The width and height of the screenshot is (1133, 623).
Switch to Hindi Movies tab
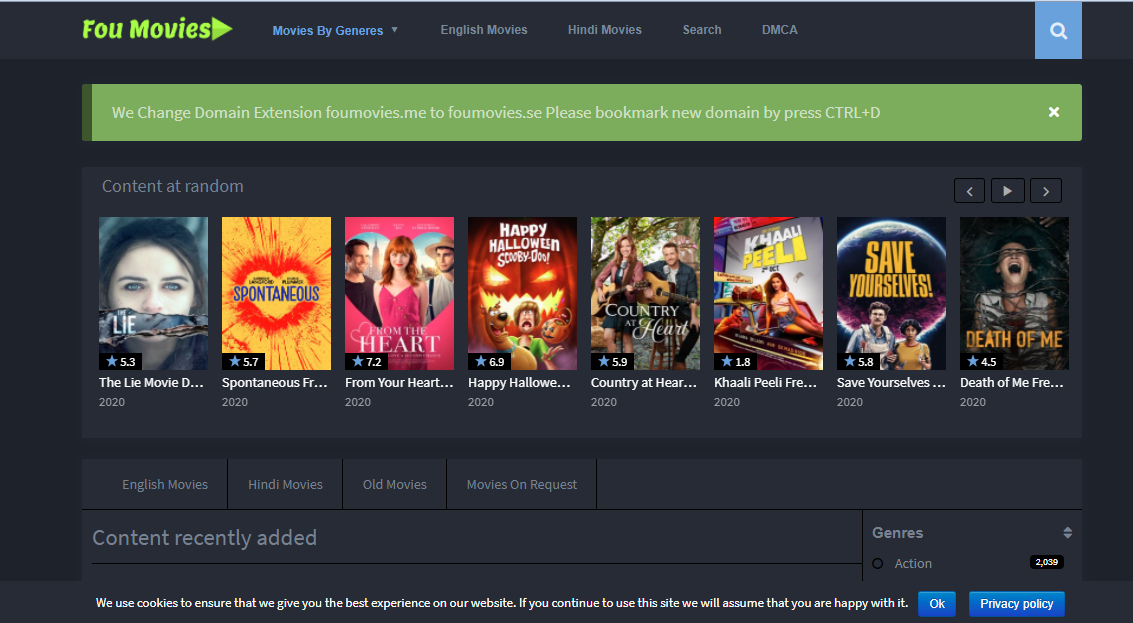point(285,484)
